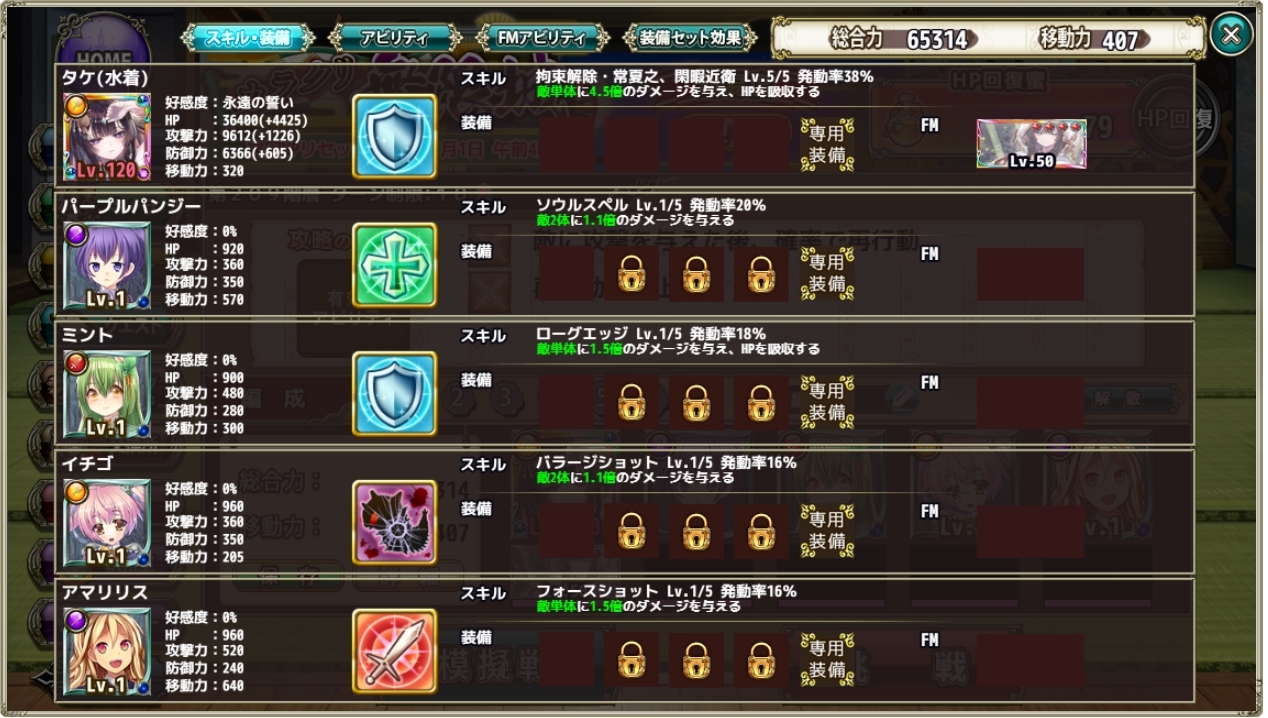Switch to the スキル・装備 tab
1268x718 pixels.
point(247,38)
